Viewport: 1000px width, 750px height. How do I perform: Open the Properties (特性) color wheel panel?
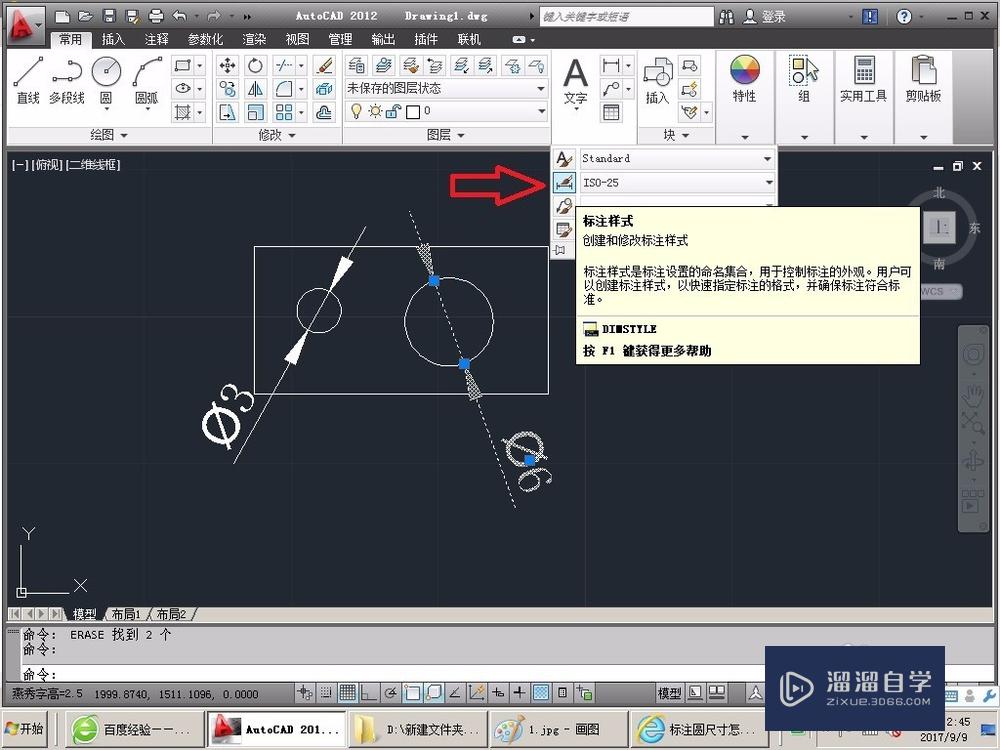[744, 78]
